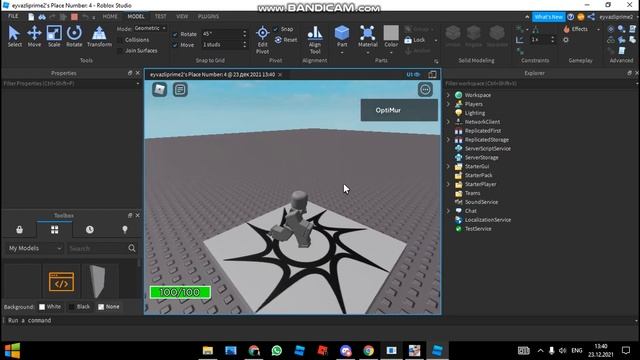
Task: Switch to the PLUGINS ribbon tab
Action: (208, 16)
